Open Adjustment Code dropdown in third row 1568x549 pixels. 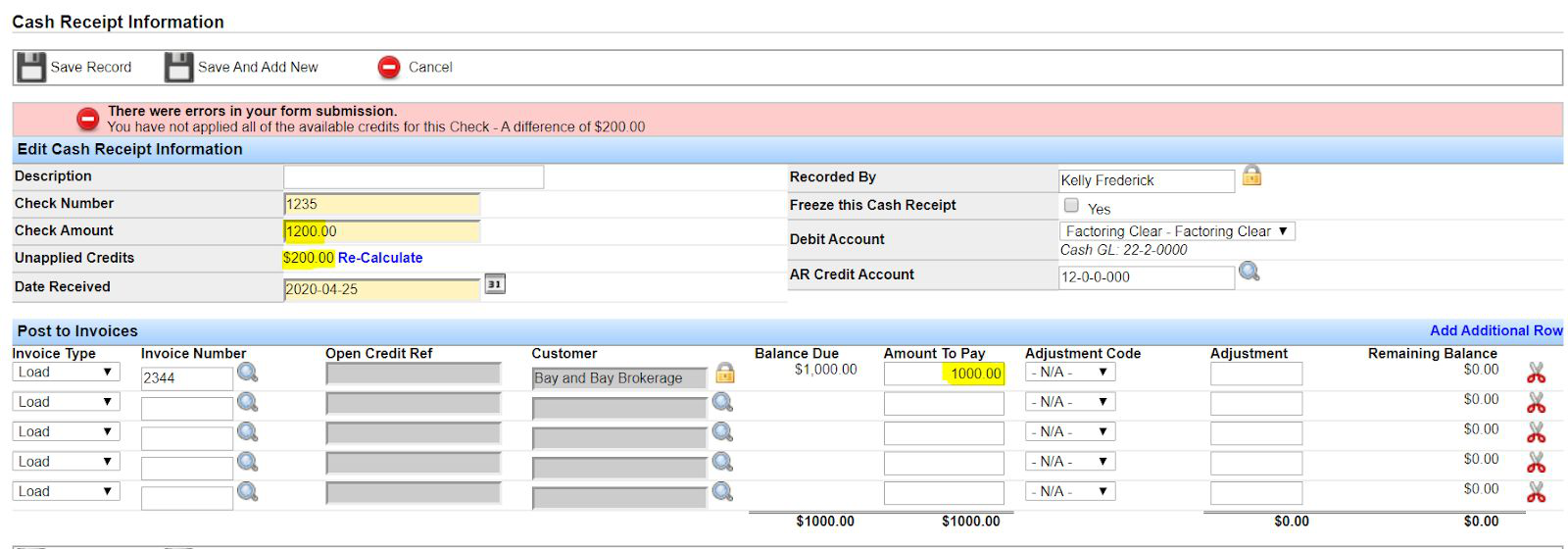click(1070, 431)
